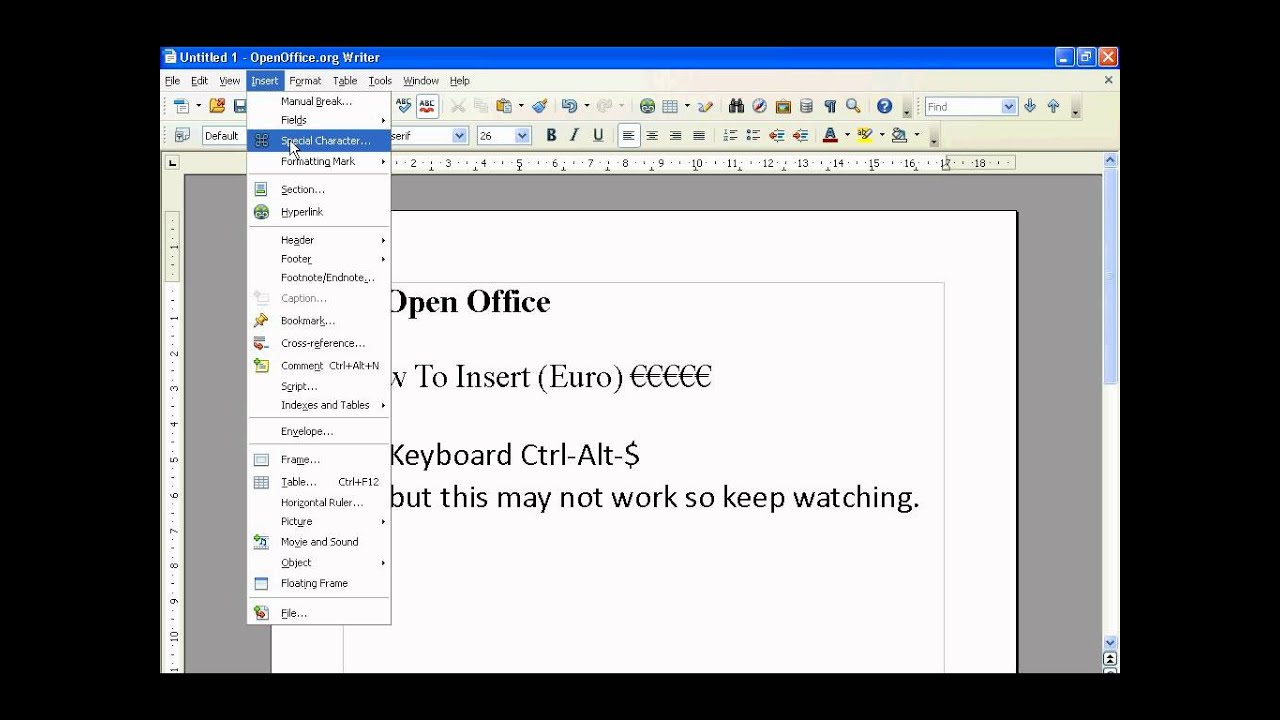Click the Find & Replace binoculars icon
The image size is (1280, 720).
pyautogui.click(x=736, y=106)
